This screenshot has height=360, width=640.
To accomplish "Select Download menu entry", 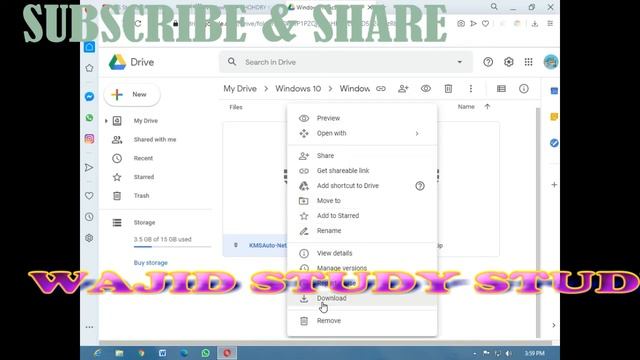I will (362, 298).
